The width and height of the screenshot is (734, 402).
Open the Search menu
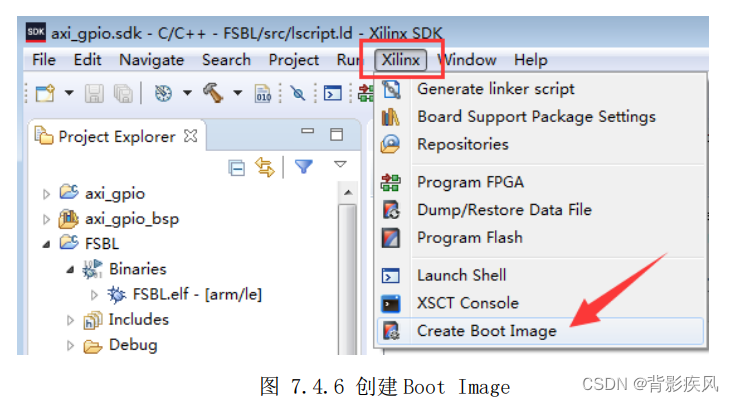pyautogui.click(x=226, y=60)
